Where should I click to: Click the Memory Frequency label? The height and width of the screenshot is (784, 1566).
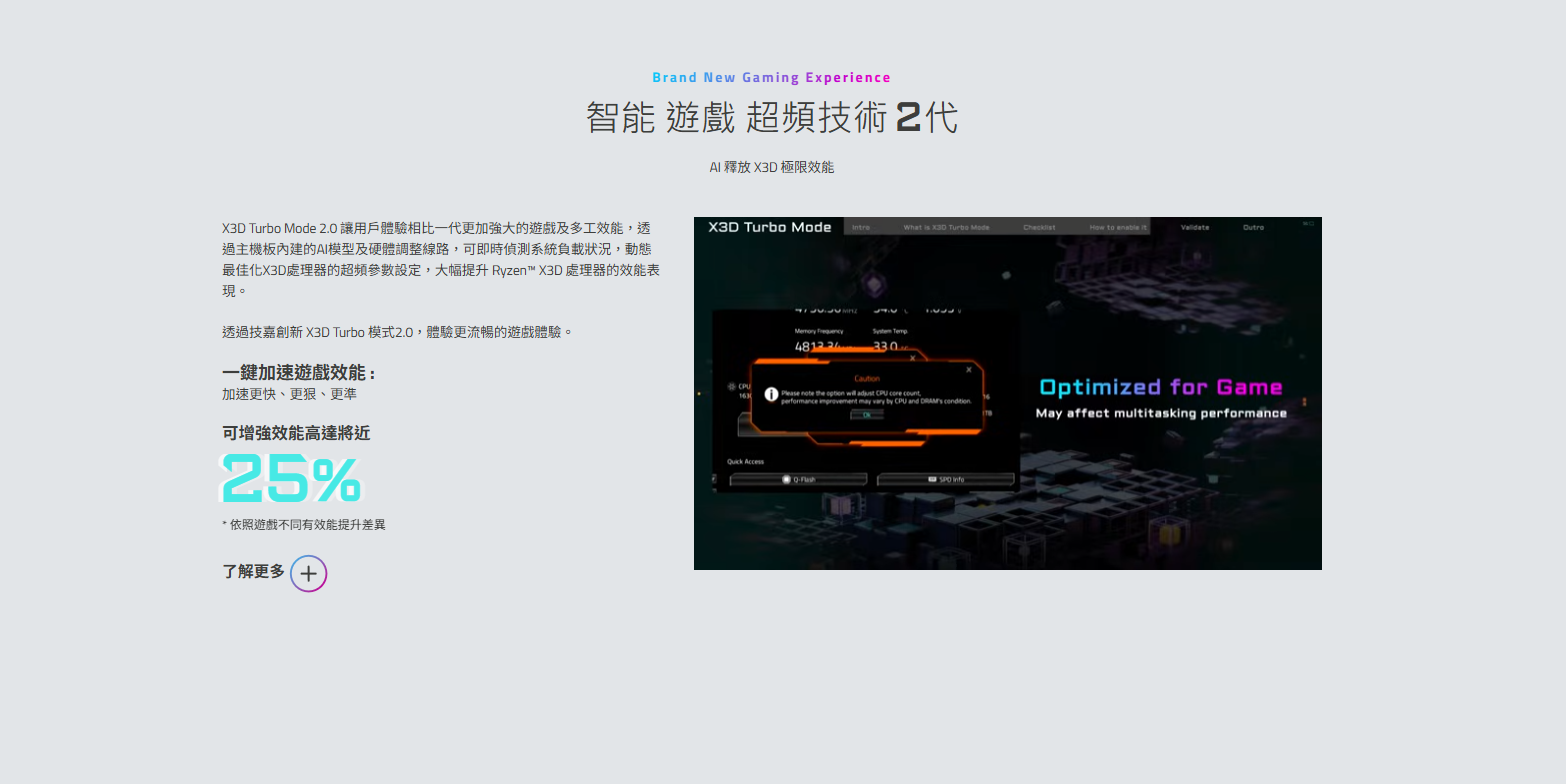pyautogui.click(x=819, y=331)
